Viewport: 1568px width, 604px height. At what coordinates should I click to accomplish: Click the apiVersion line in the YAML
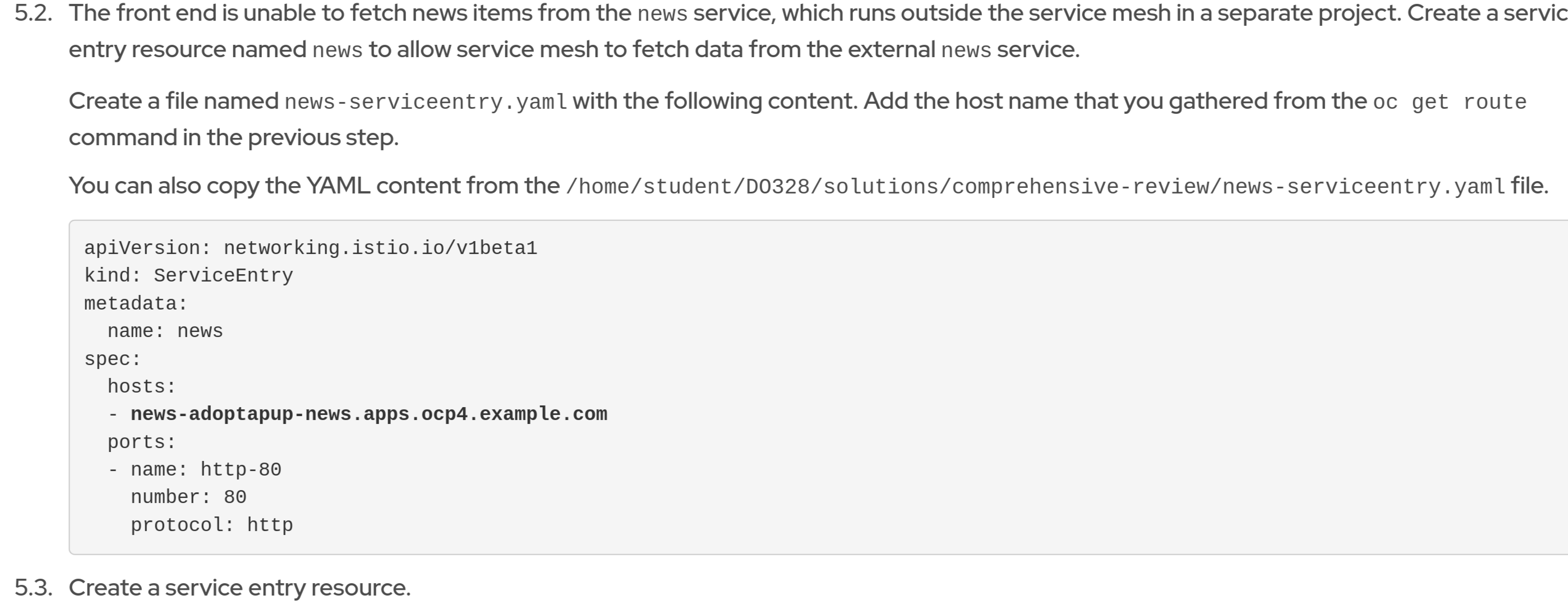pyautogui.click(x=311, y=248)
